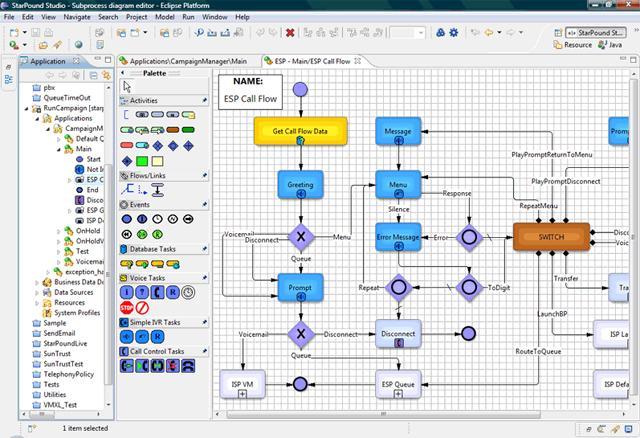Click the Disconnect task node
Viewport: 640px width, 438px height.
(x=398, y=334)
